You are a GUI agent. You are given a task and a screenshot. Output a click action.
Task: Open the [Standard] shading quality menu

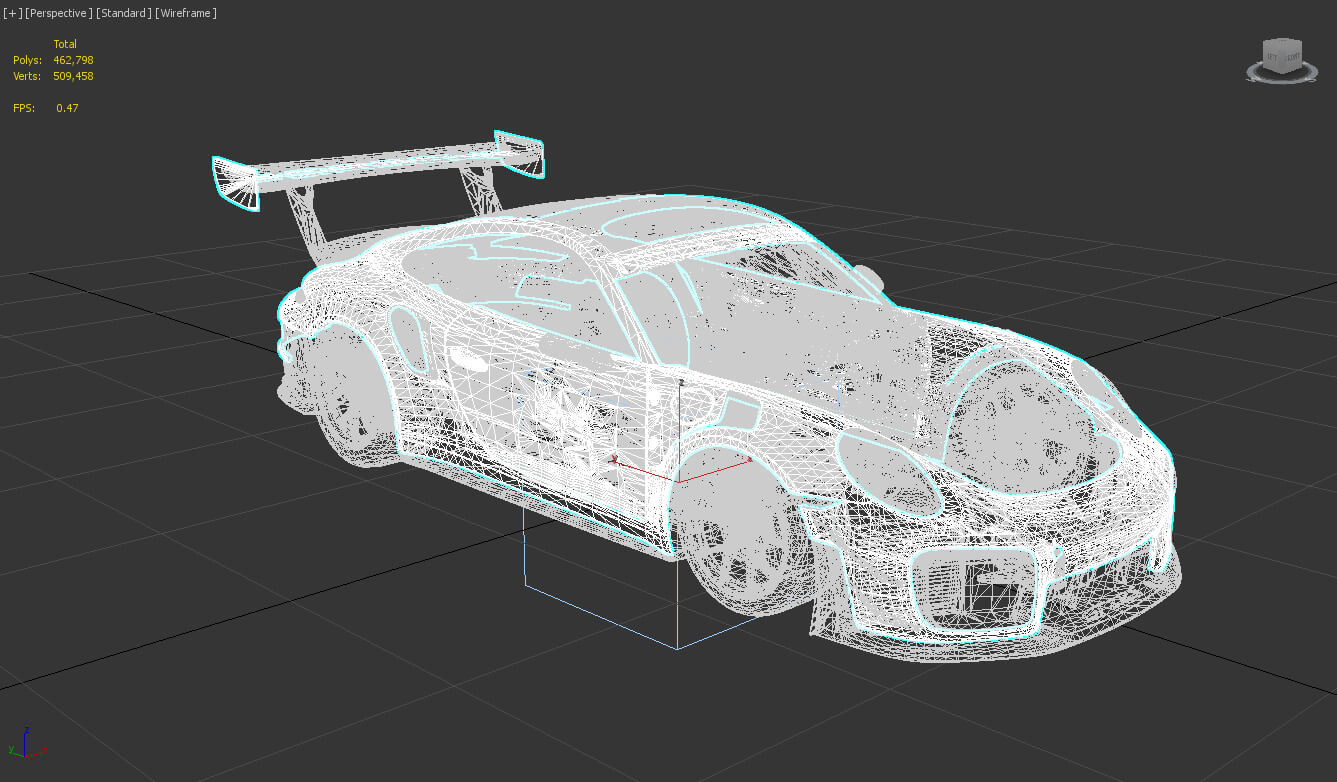coord(124,13)
